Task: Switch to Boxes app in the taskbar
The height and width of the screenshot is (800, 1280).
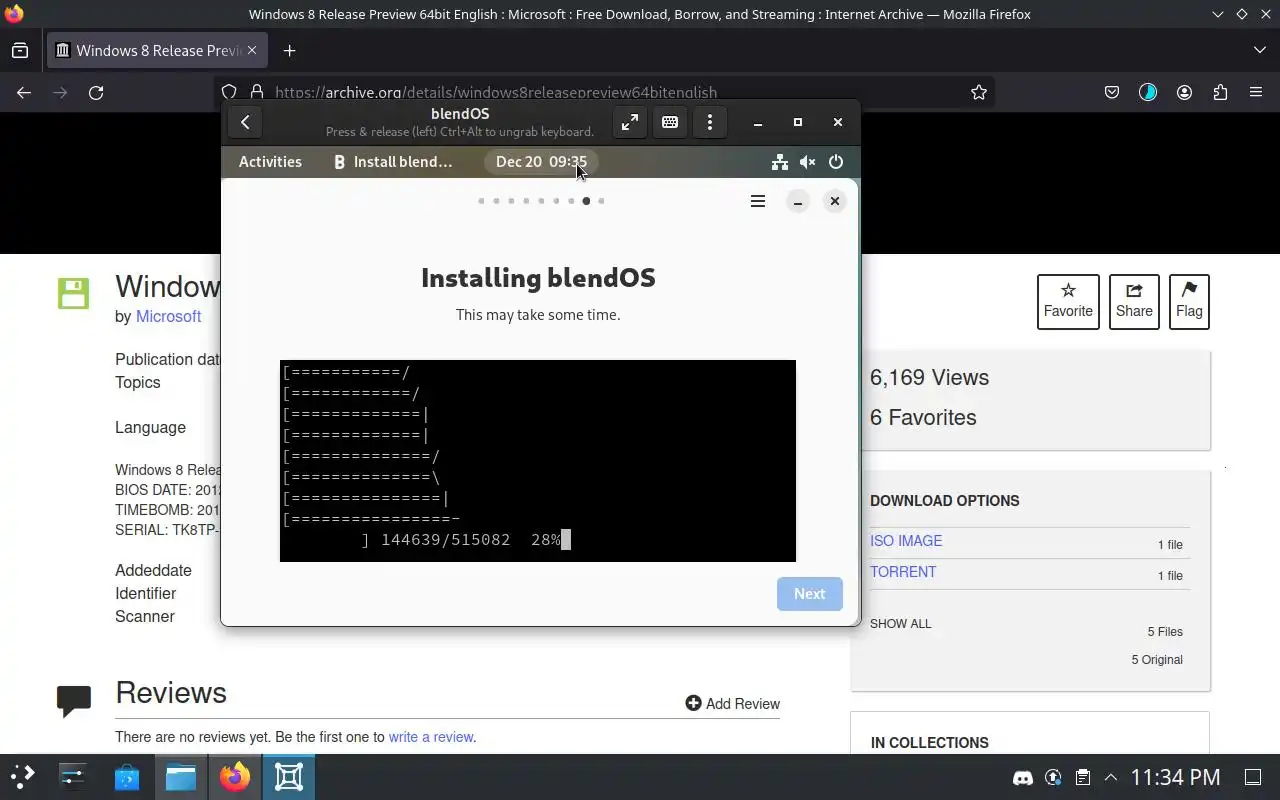Action: [289, 777]
